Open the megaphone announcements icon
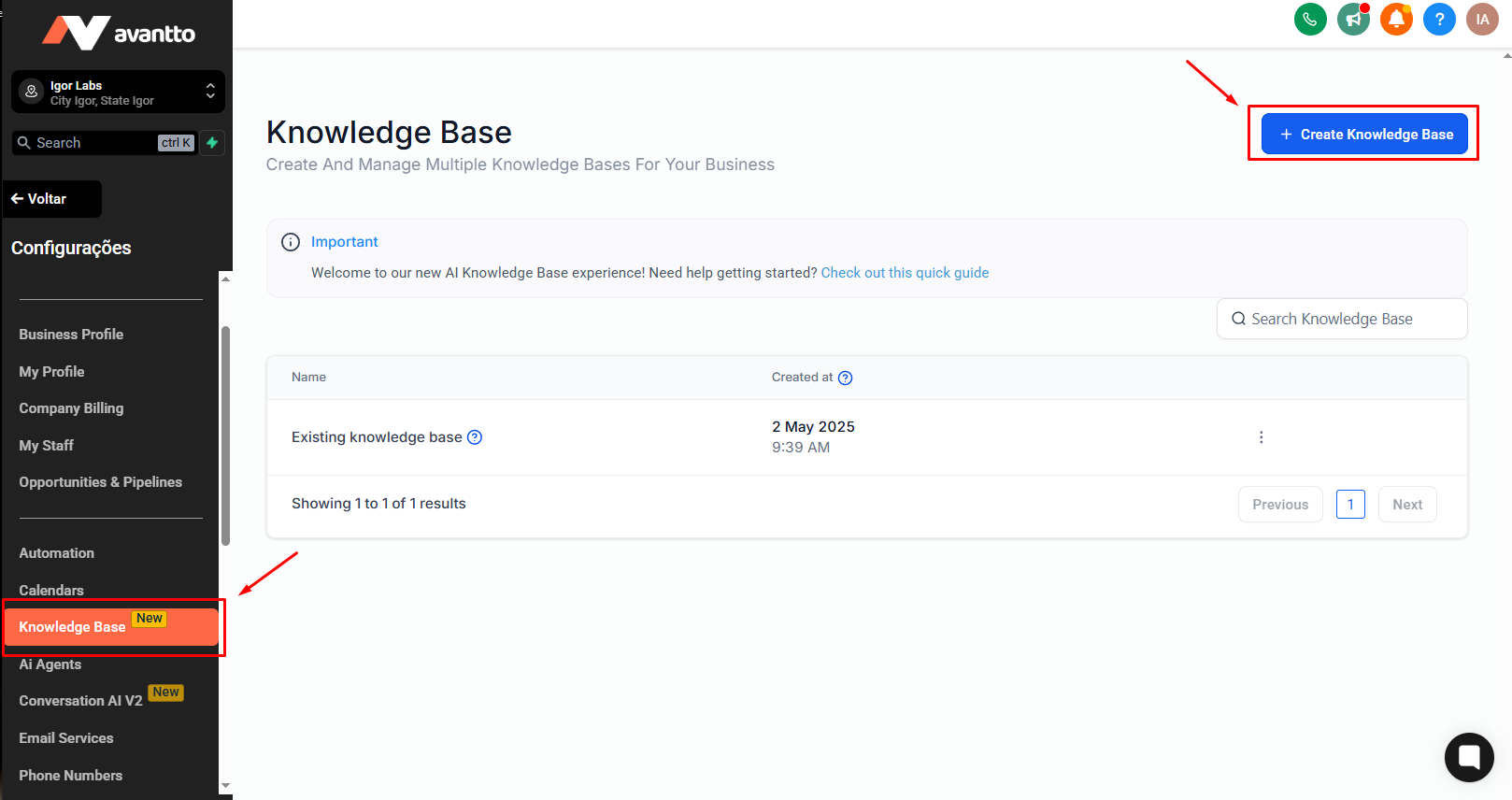The width and height of the screenshot is (1512, 800). tap(1353, 19)
